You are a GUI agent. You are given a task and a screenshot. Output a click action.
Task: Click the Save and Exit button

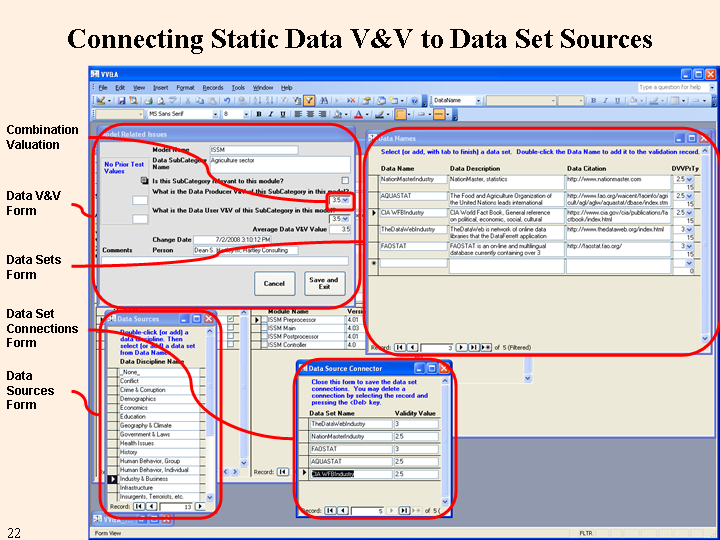(x=323, y=283)
